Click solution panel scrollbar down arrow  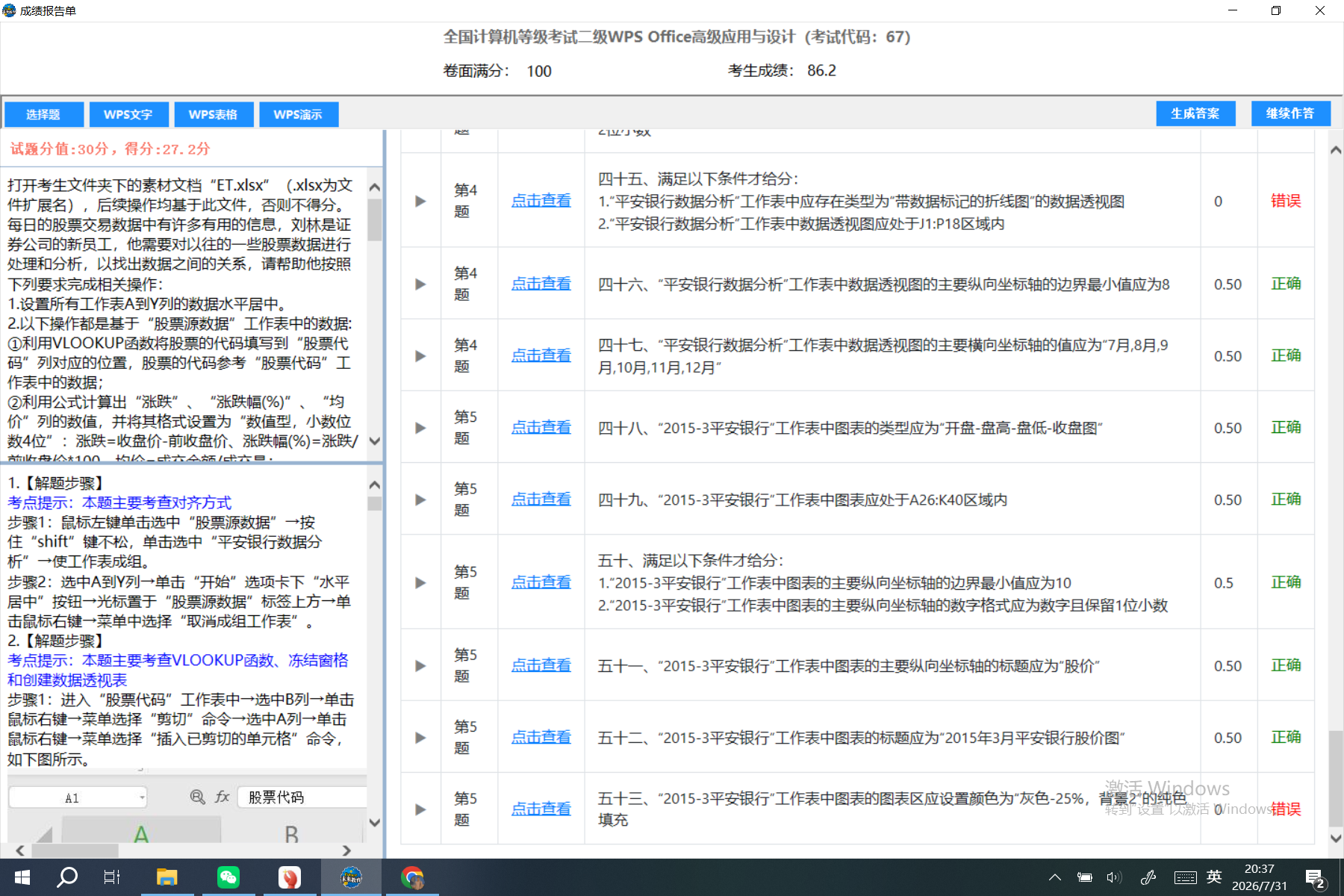(375, 823)
